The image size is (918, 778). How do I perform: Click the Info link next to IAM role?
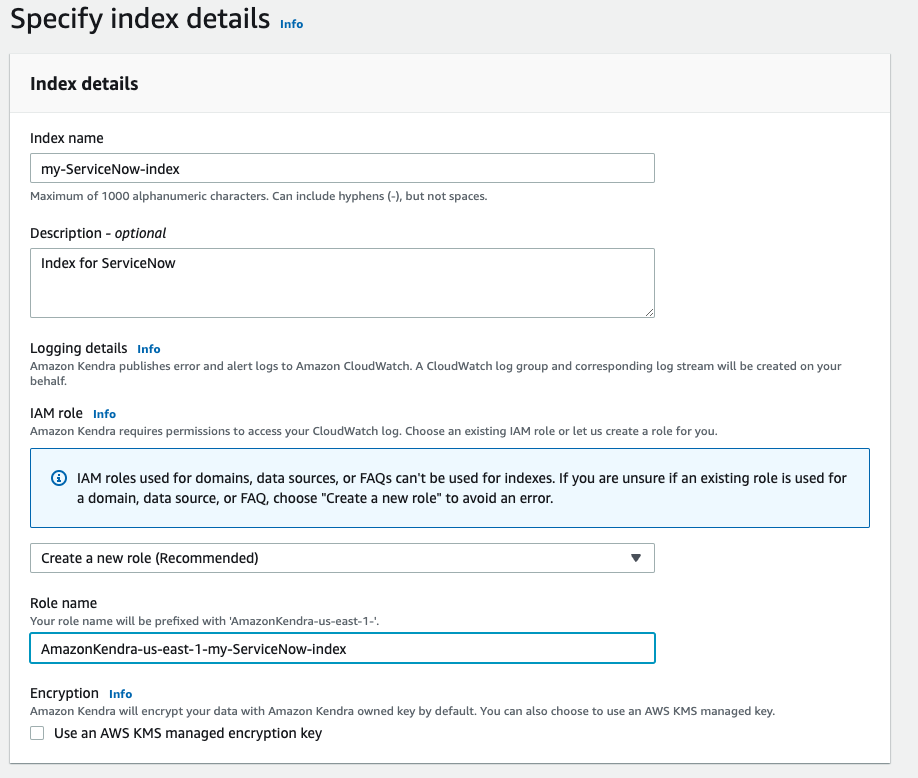[104, 414]
